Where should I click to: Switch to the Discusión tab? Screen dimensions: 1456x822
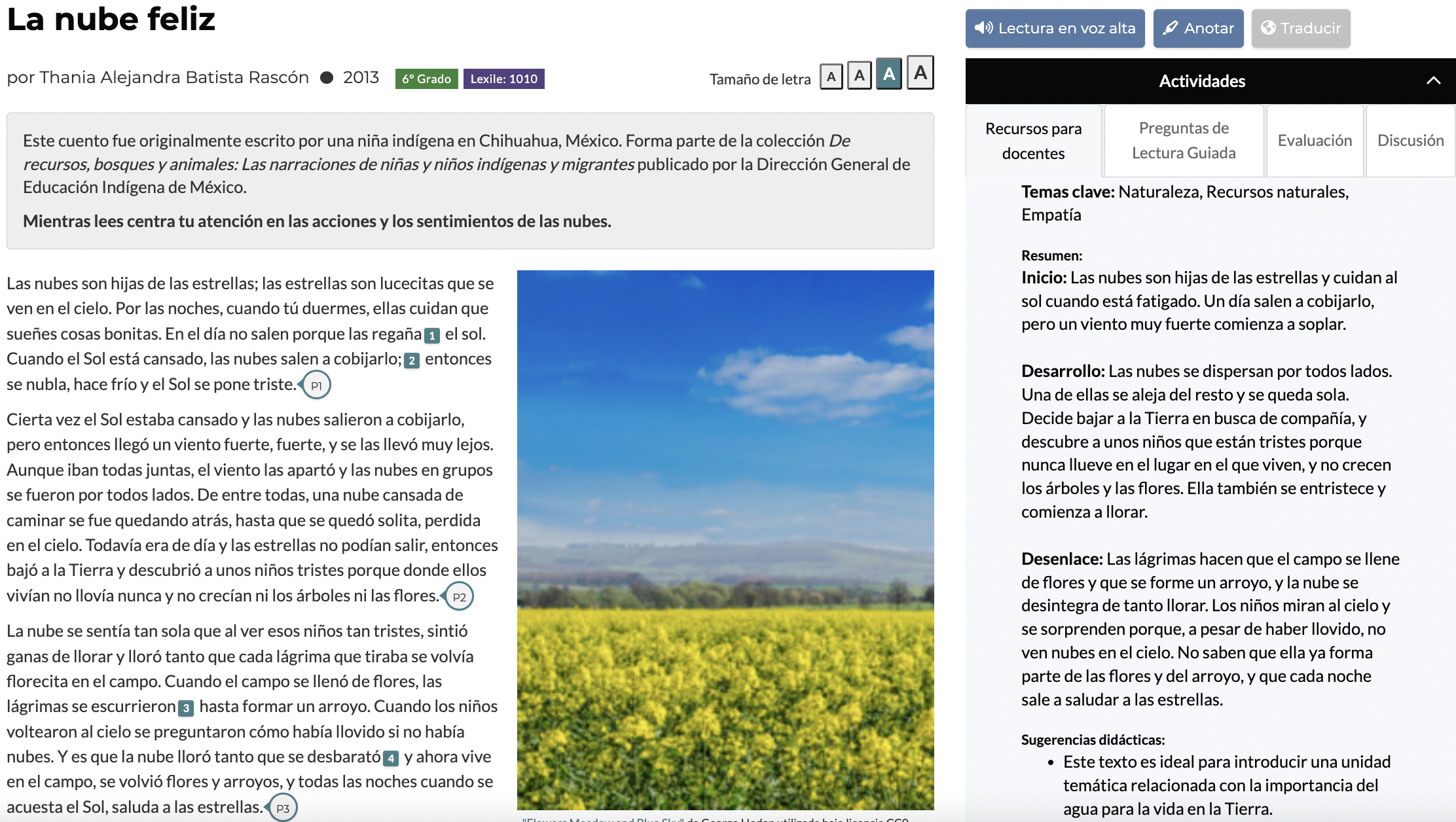[1411, 141]
